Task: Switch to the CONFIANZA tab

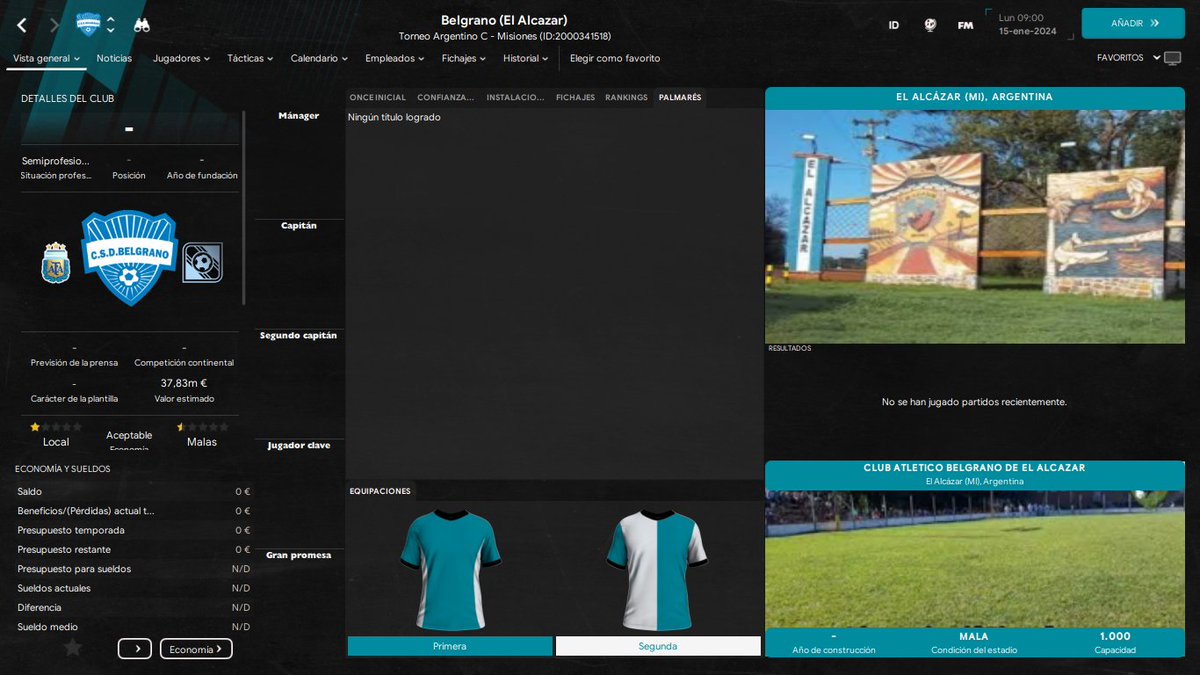Action: point(446,98)
